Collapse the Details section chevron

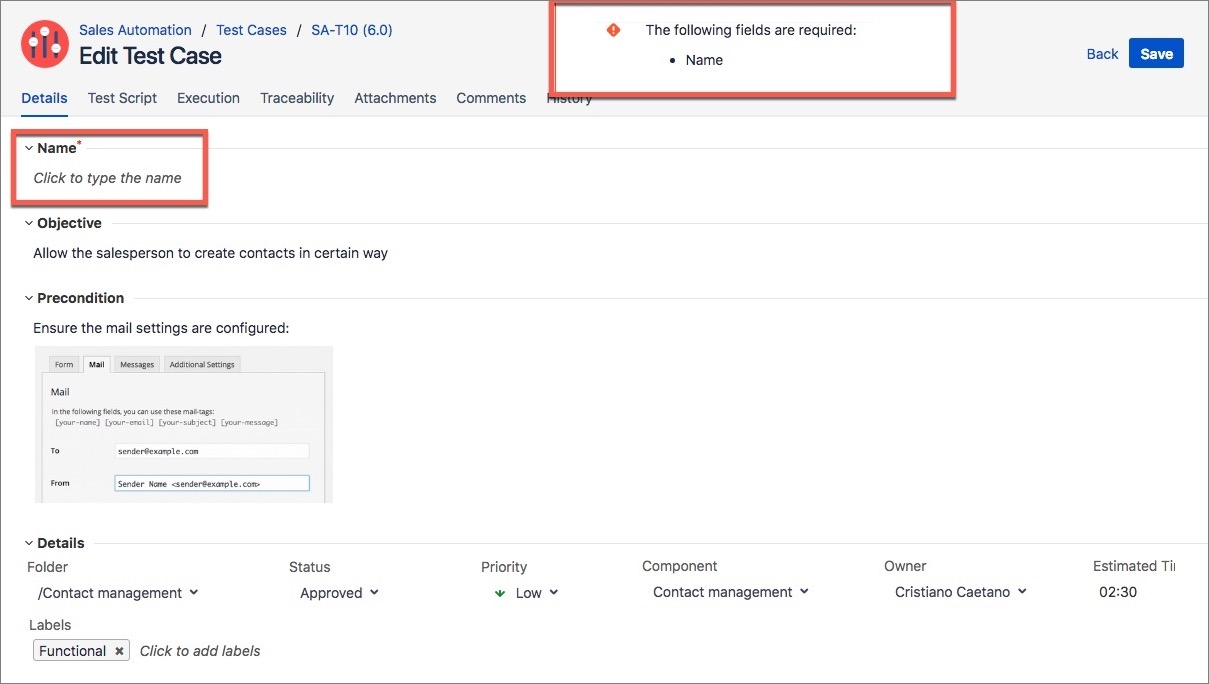pyautogui.click(x=29, y=543)
